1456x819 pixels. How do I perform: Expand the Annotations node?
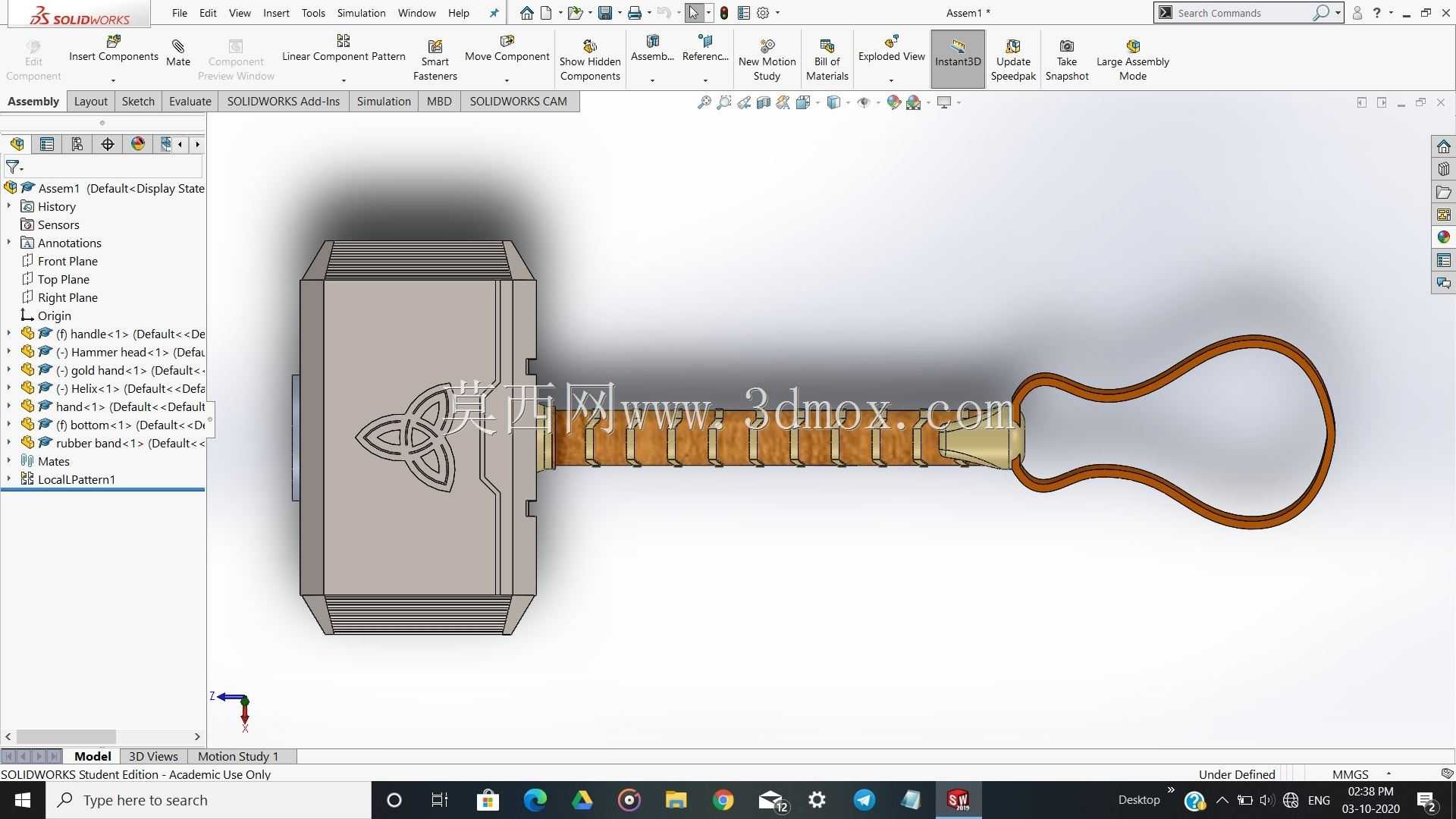[9, 243]
